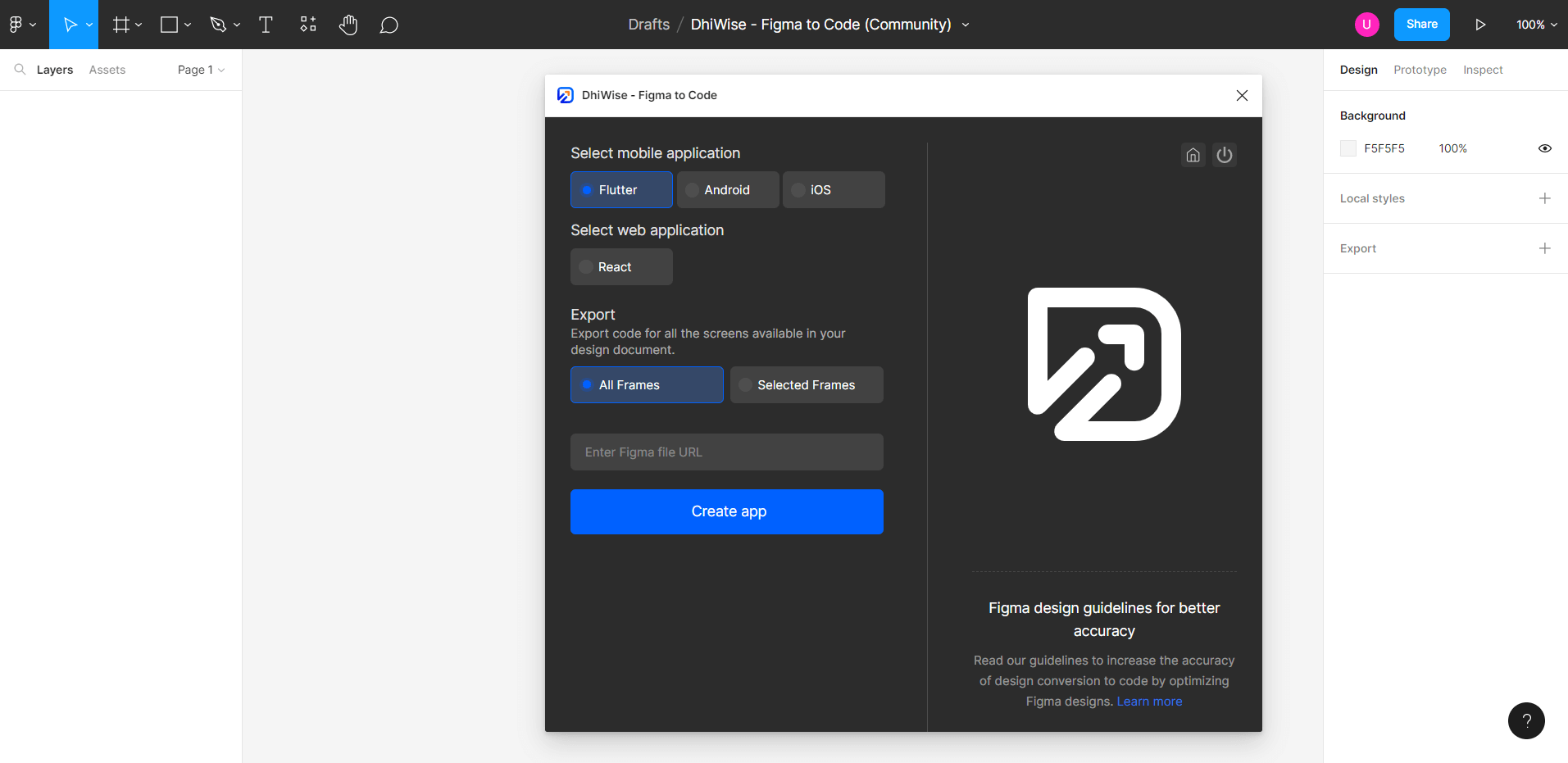Switch to the Design tab
The image size is (1568, 763).
click(1359, 70)
